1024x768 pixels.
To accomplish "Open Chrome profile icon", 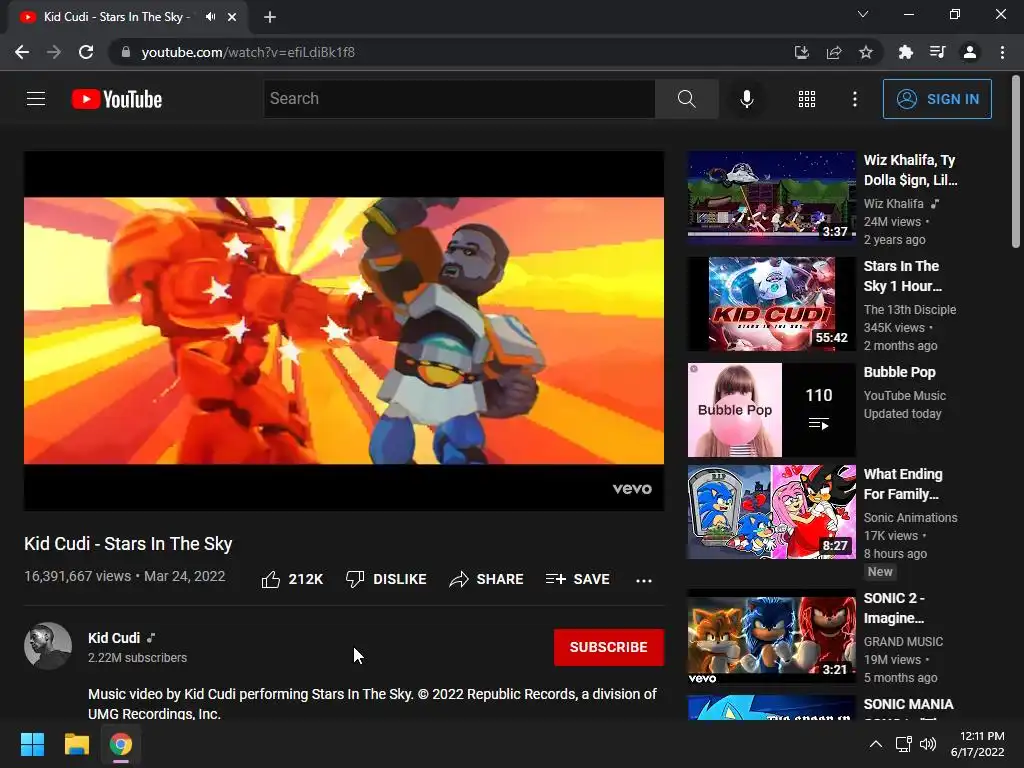I will pos(970,52).
